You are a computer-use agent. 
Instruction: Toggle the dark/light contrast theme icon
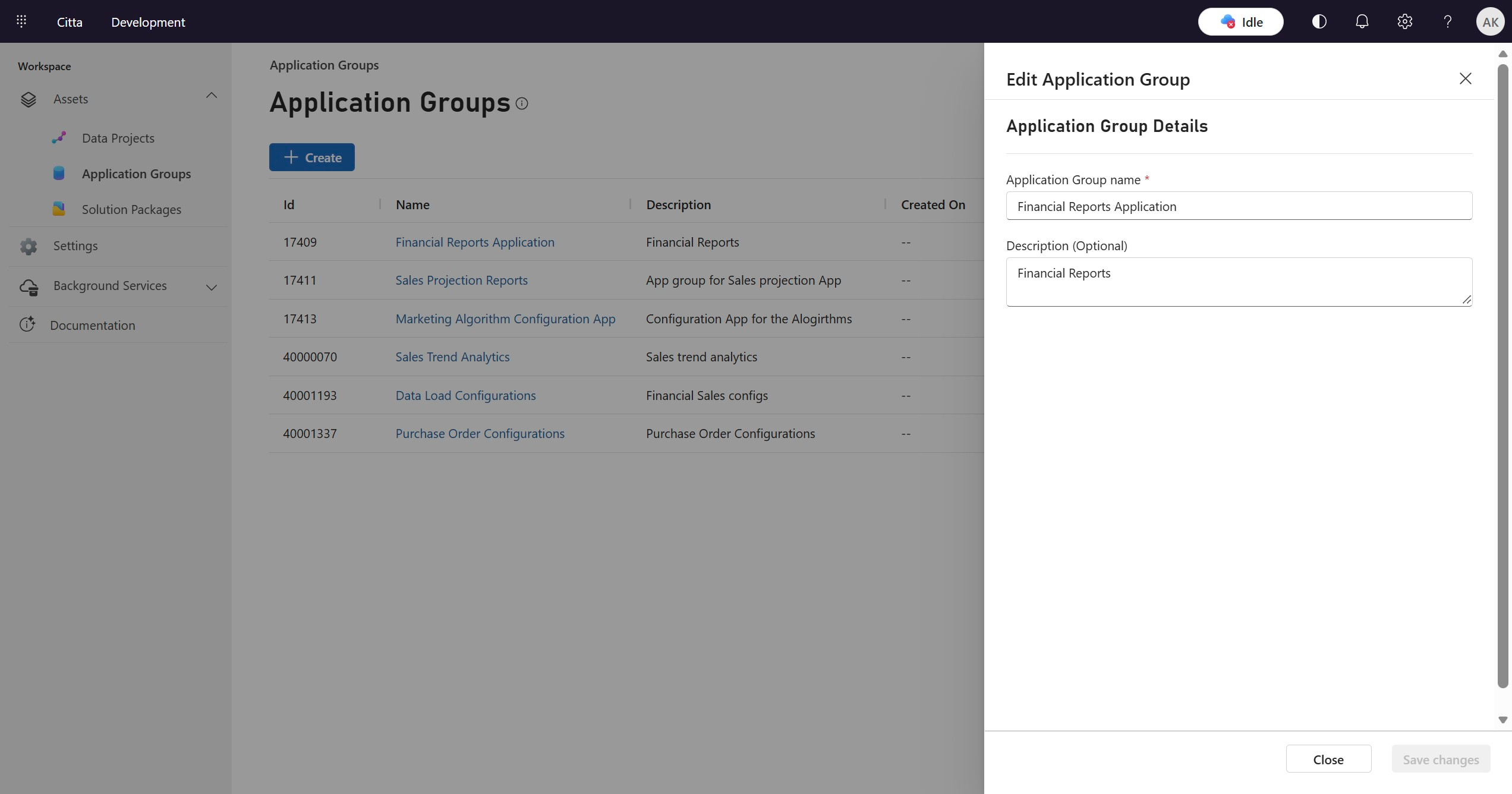tap(1319, 21)
